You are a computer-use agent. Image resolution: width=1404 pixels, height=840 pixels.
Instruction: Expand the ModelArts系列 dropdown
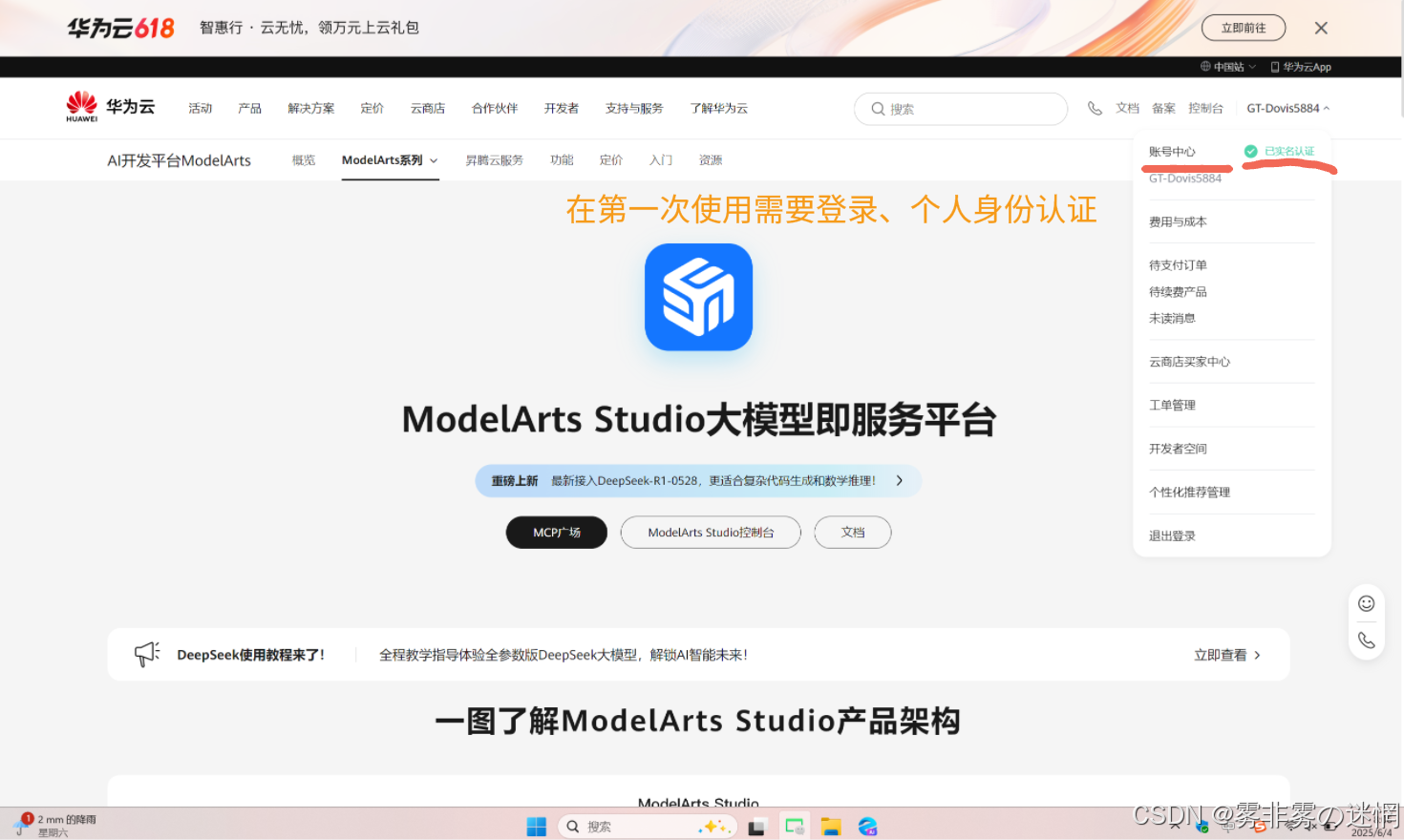pyautogui.click(x=390, y=160)
